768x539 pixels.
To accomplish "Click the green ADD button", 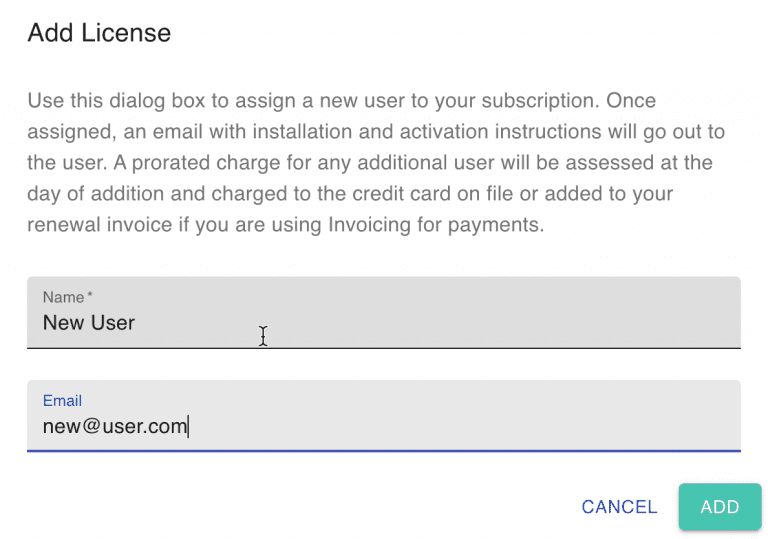I will coord(719,507).
